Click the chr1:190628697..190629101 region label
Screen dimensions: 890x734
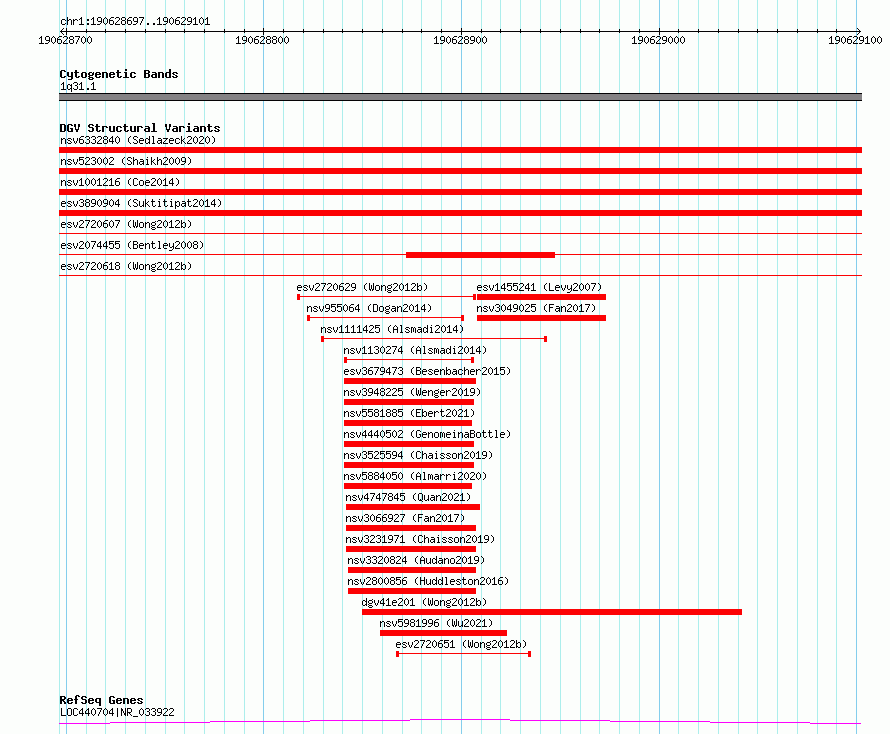[x=135, y=22]
